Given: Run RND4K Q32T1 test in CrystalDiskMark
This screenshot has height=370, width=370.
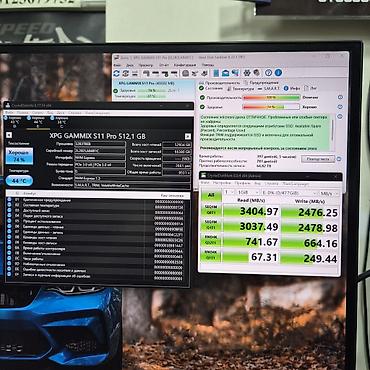Looking at the screenshot, I should (x=211, y=242).
